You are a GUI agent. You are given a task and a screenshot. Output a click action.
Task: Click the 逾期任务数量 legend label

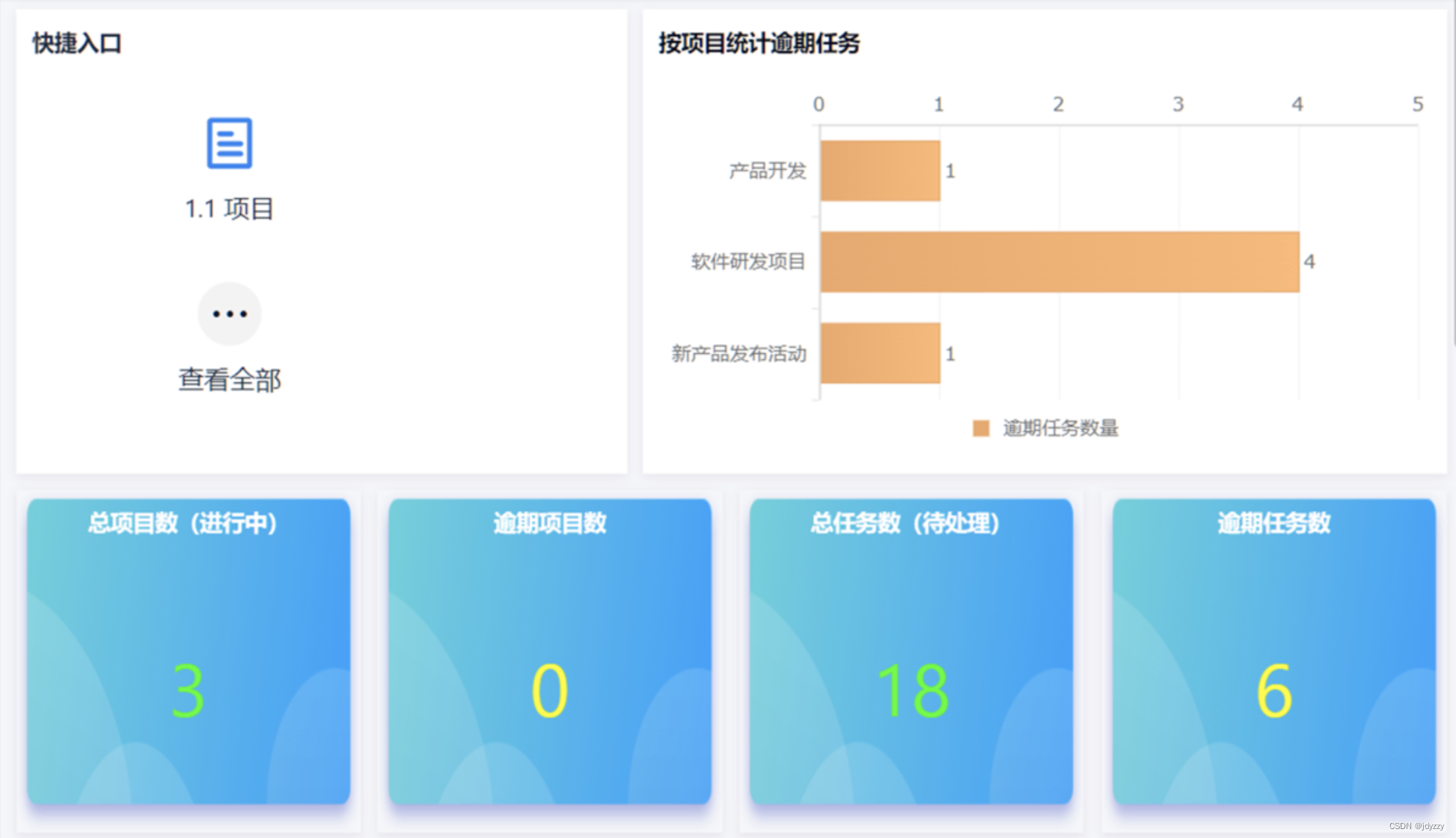[x=1060, y=428]
